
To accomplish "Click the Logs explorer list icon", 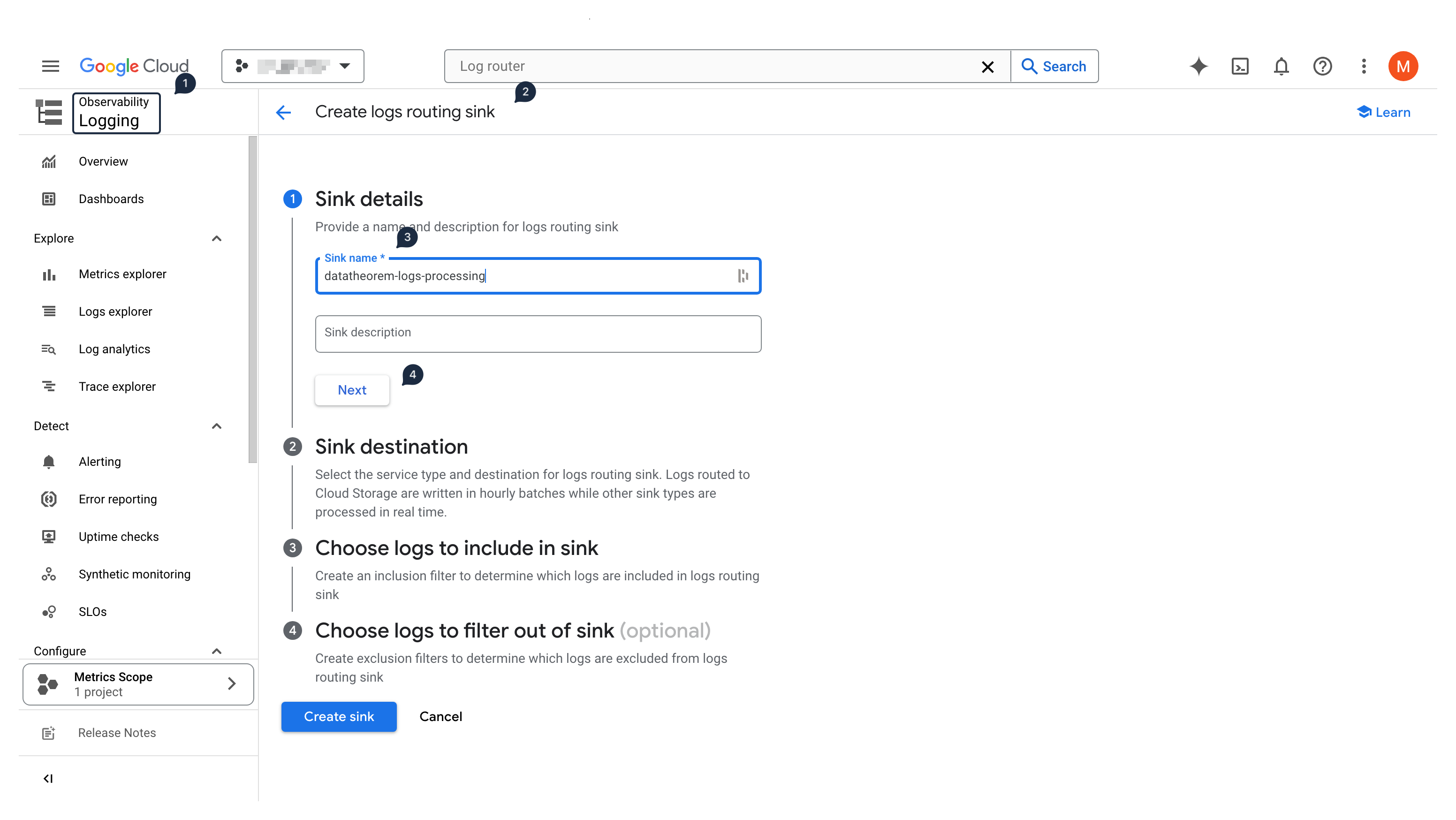I will (x=49, y=311).
